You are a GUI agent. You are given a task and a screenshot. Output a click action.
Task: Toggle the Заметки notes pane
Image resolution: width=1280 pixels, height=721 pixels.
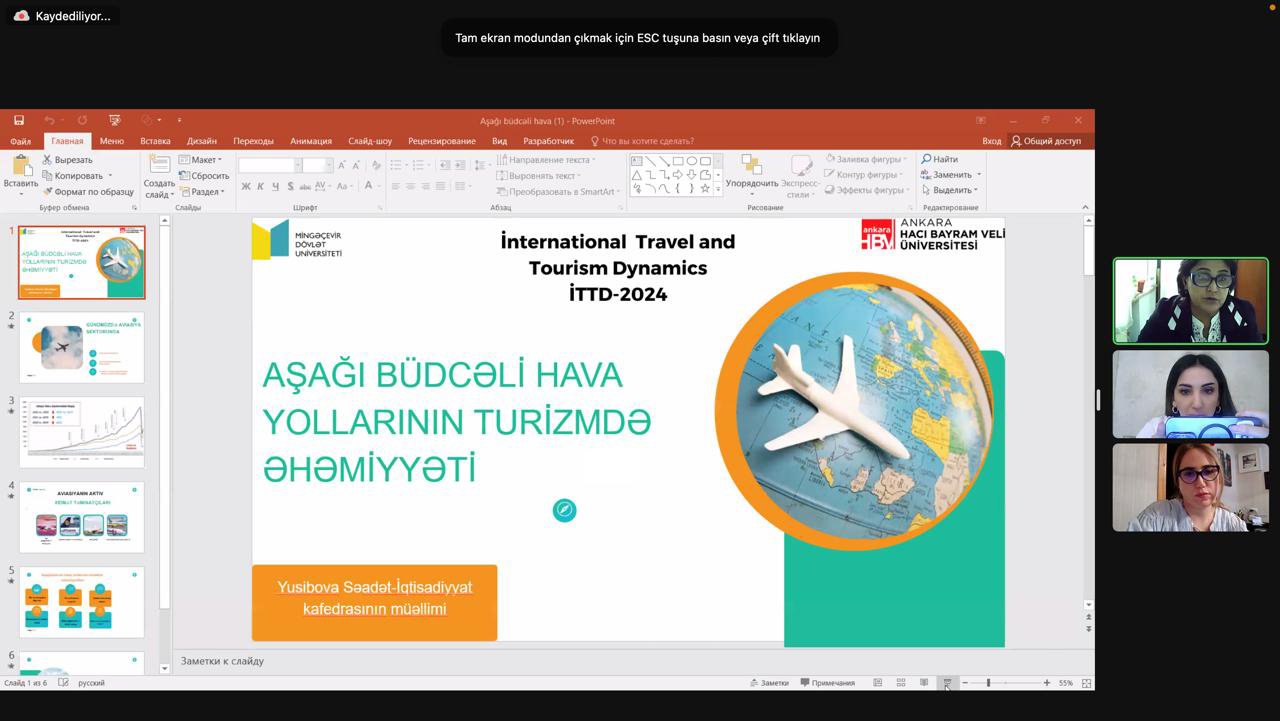tap(768, 683)
